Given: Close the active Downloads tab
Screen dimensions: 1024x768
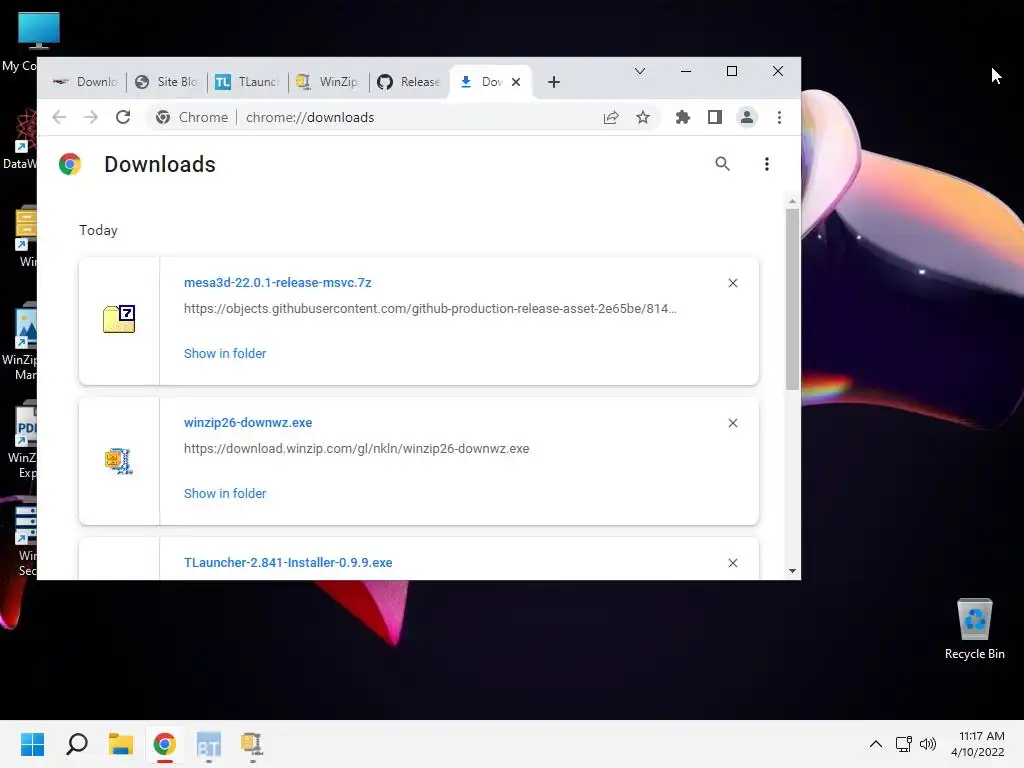Looking at the screenshot, I should [516, 82].
